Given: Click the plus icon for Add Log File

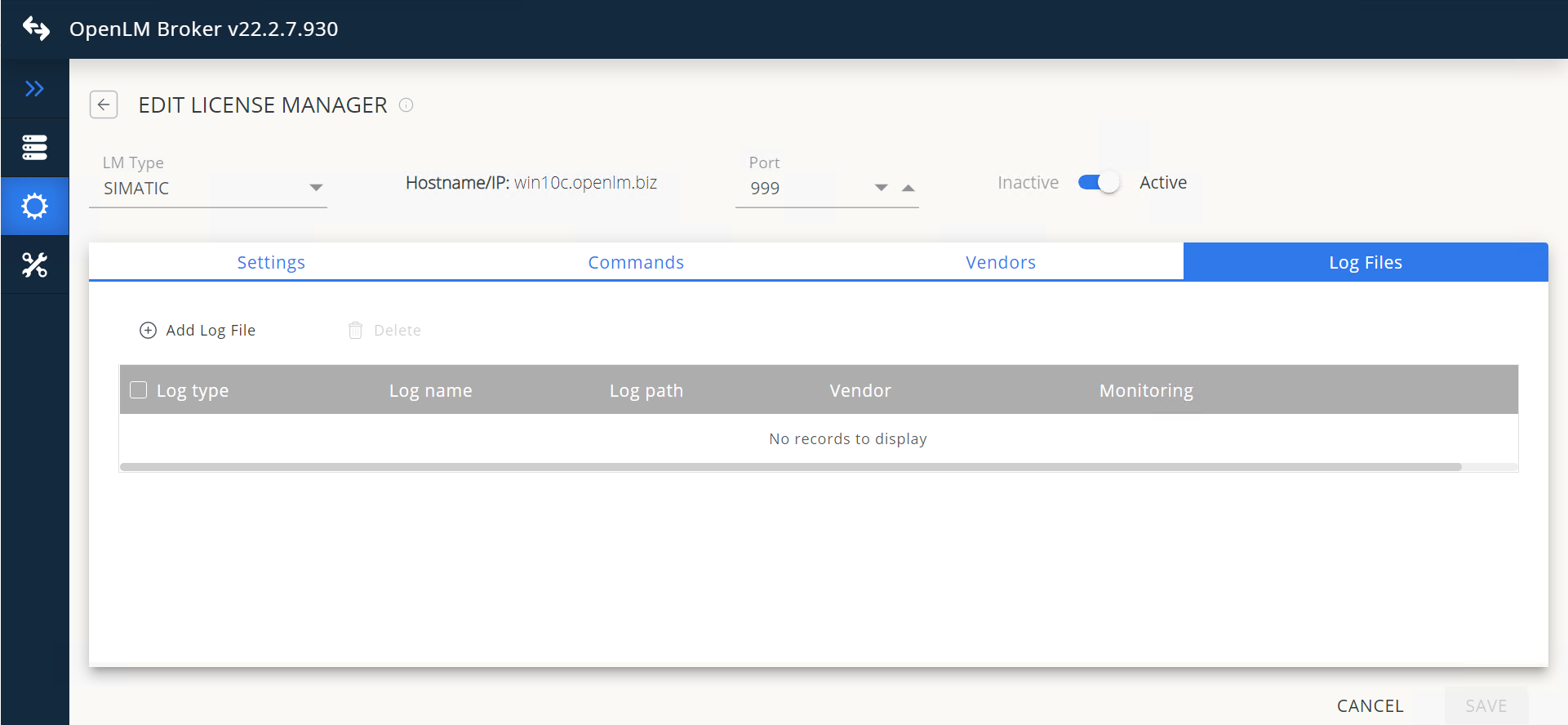Looking at the screenshot, I should click(x=148, y=330).
